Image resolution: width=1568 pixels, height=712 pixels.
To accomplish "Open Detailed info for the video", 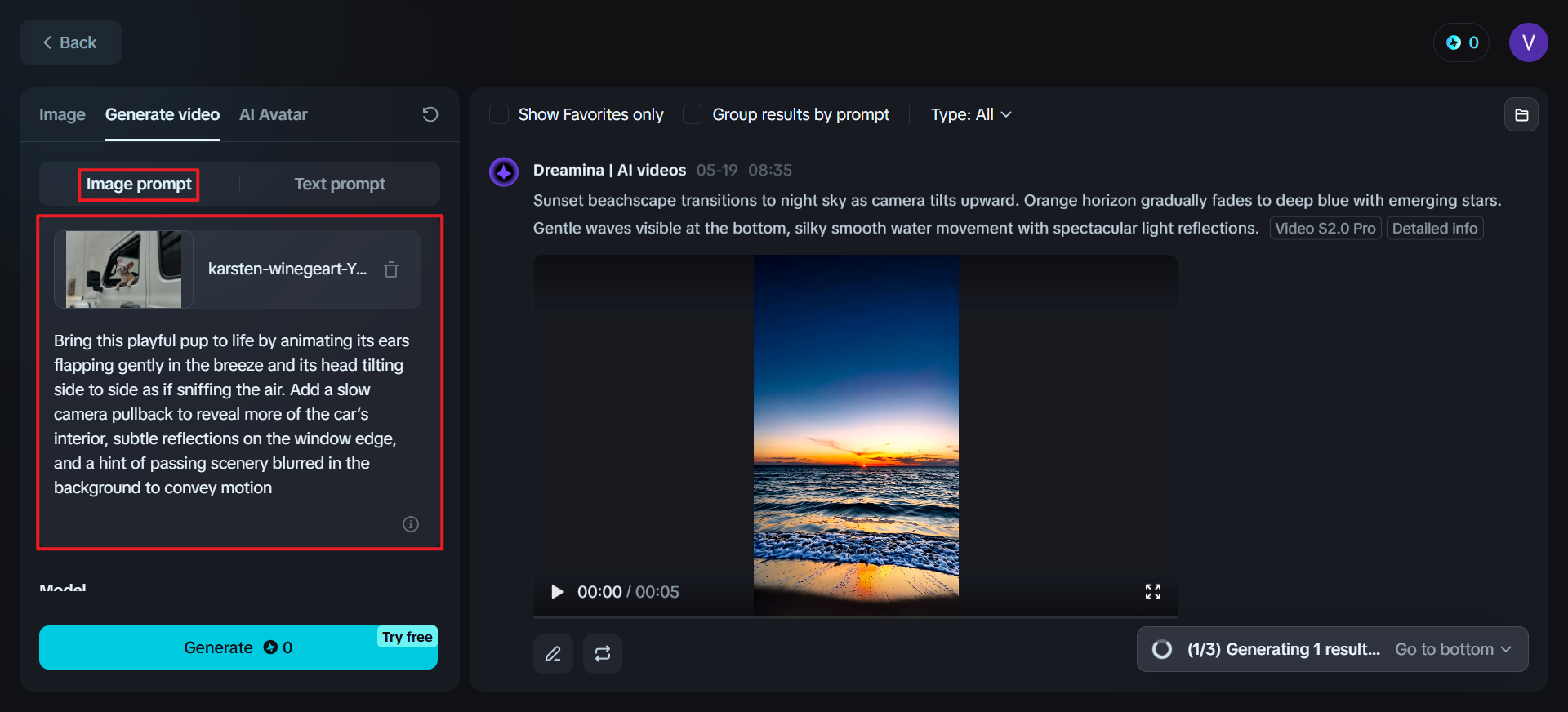I will (1434, 229).
